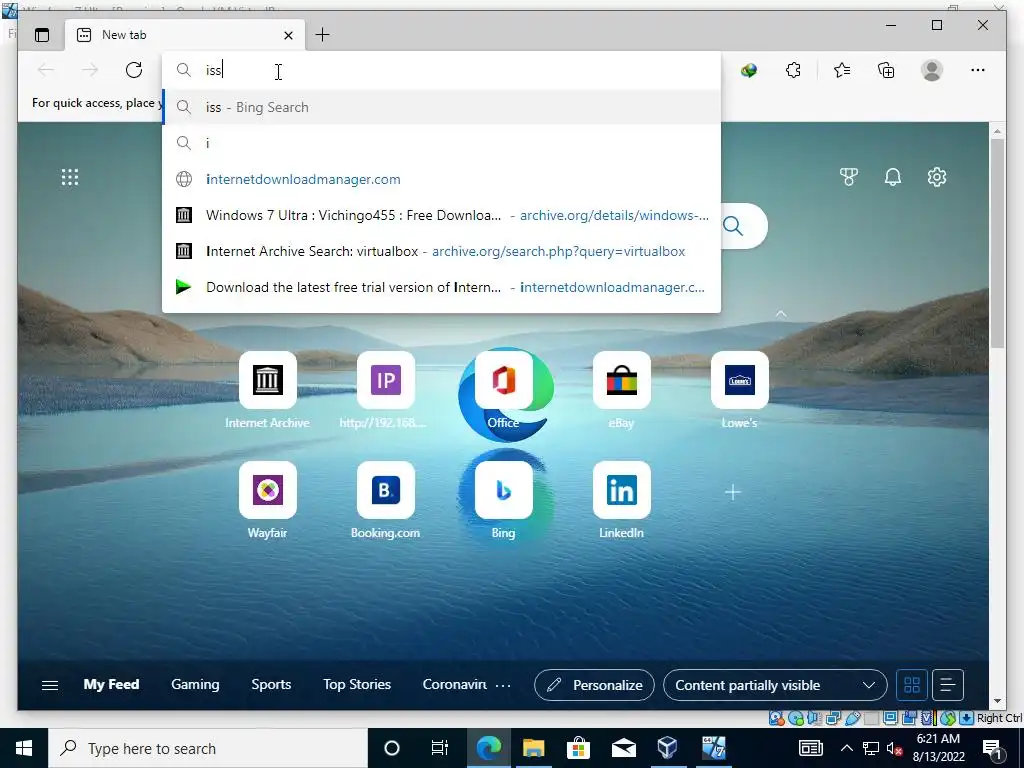Click the scrollbar down arrow

pyautogui.click(x=997, y=701)
